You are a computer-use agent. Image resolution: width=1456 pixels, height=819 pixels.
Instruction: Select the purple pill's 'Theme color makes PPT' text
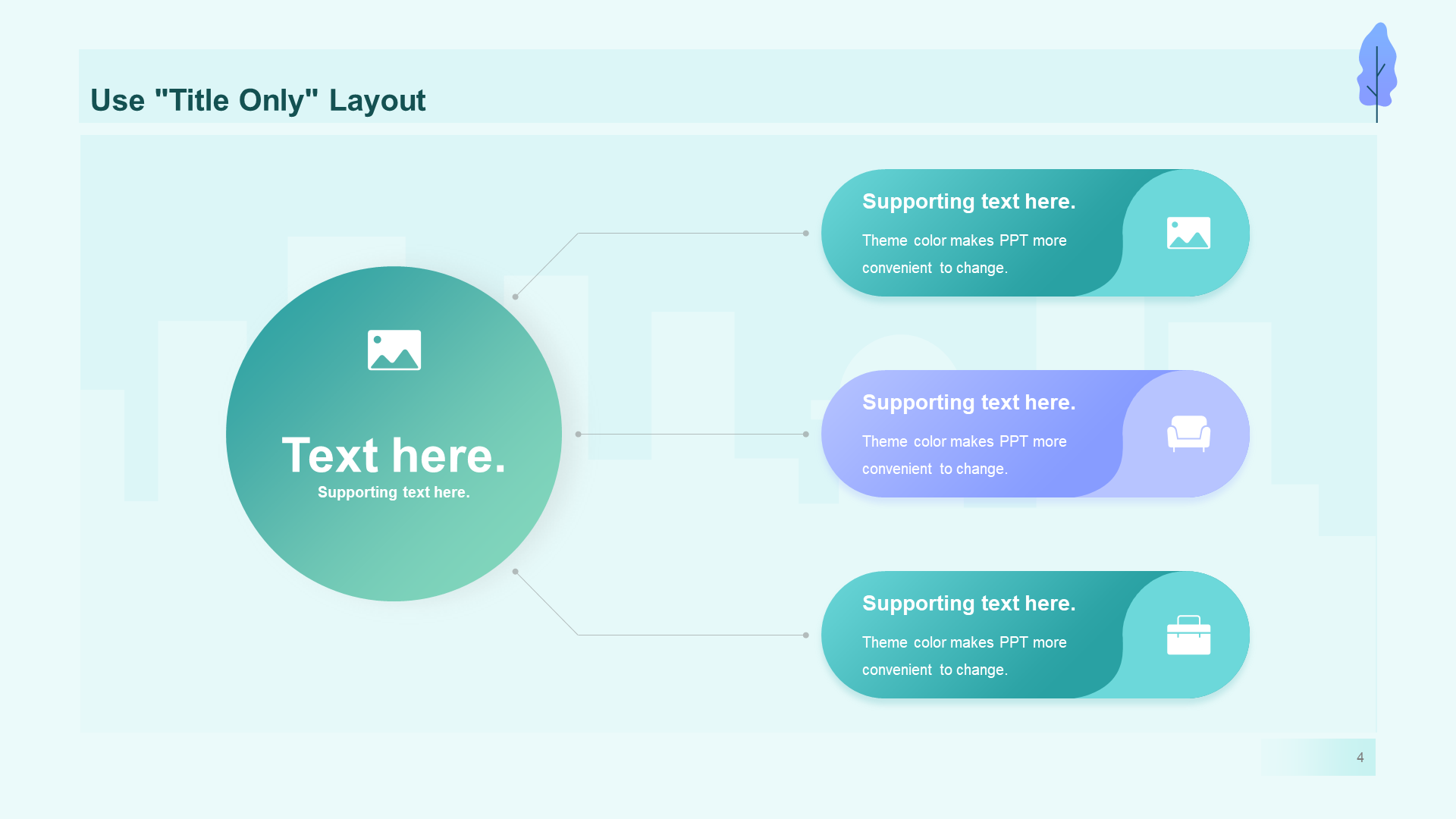pyautogui.click(x=964, y=455)
